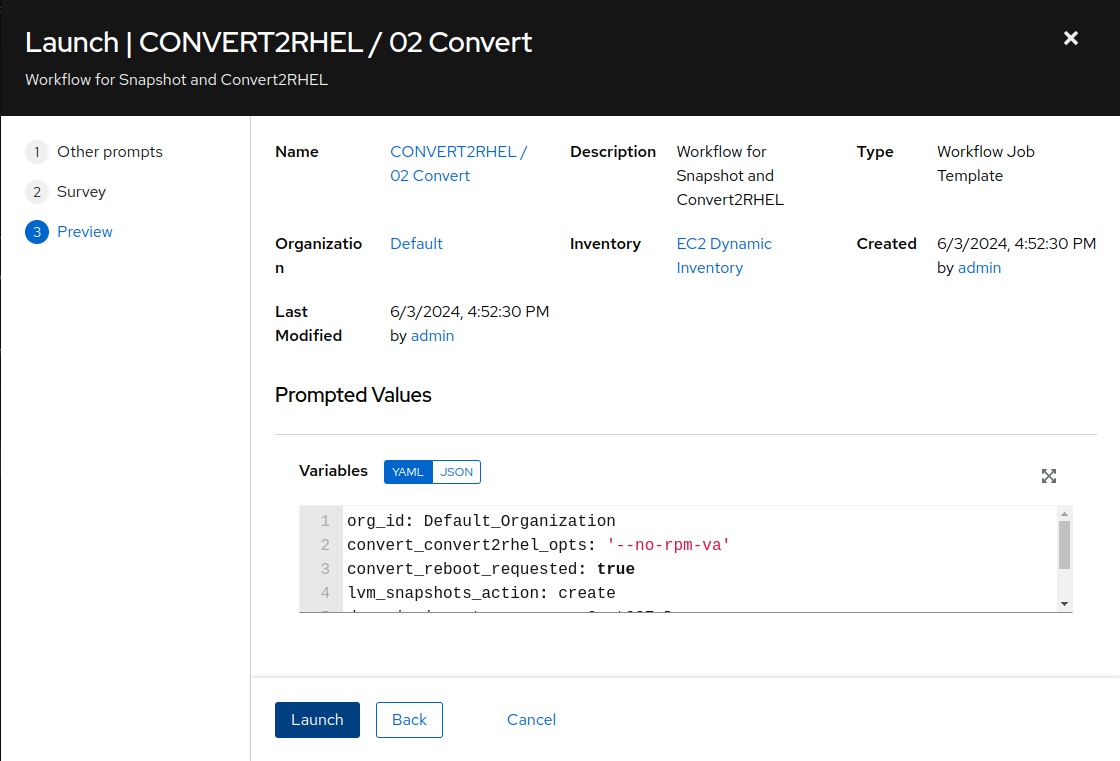Switch variables view to JSON

pos(456,472)
